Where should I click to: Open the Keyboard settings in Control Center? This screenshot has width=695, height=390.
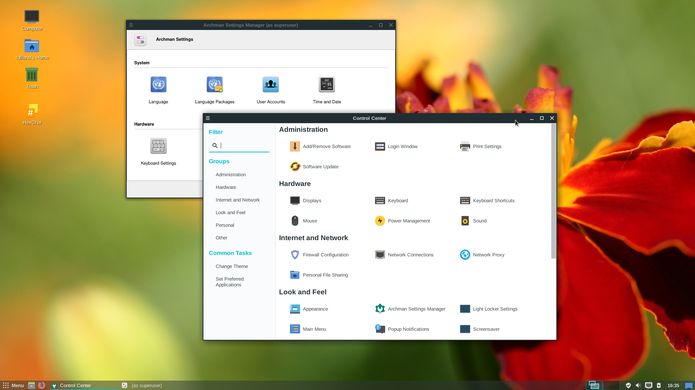coord(391,201)
